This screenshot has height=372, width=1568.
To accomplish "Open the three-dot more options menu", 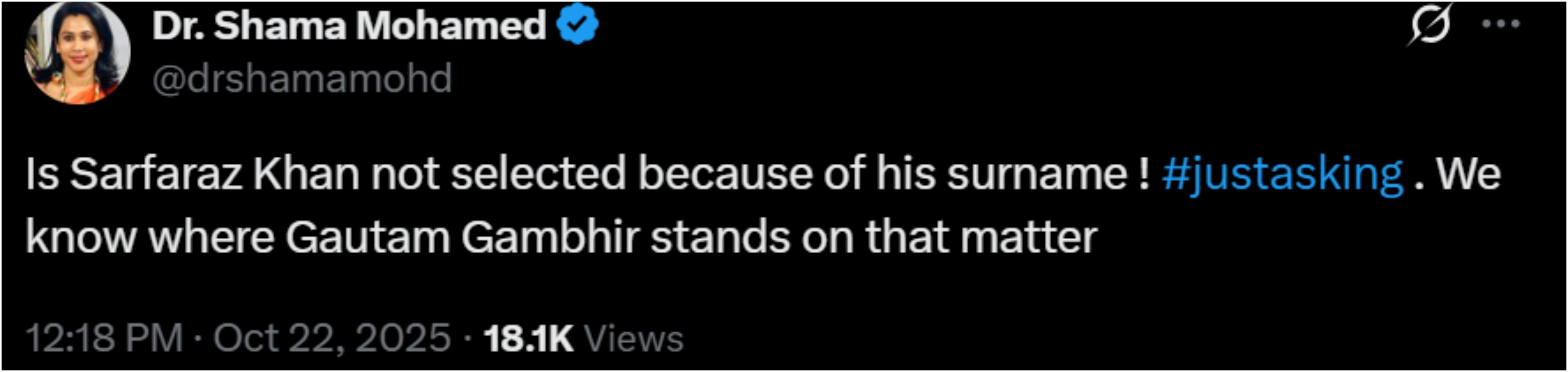I will 1500,24.
